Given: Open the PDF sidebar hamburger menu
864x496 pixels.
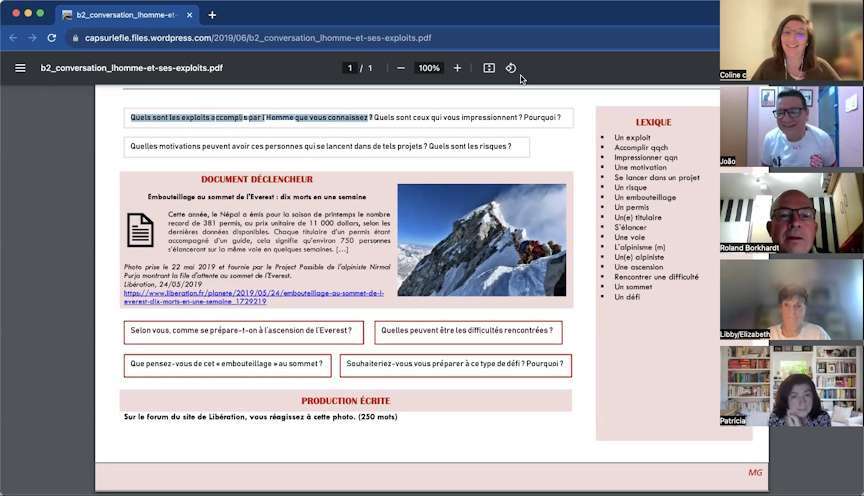Looking at the screenshot, I should [x=20, y=68].
